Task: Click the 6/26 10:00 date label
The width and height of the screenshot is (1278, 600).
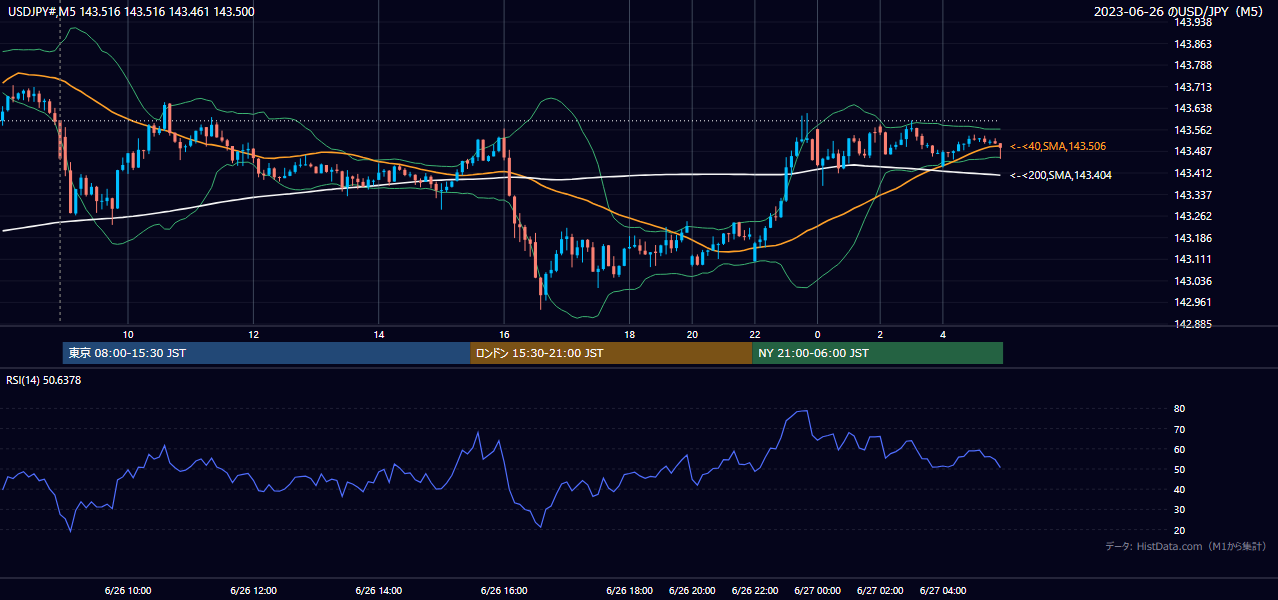Action: 128,591
